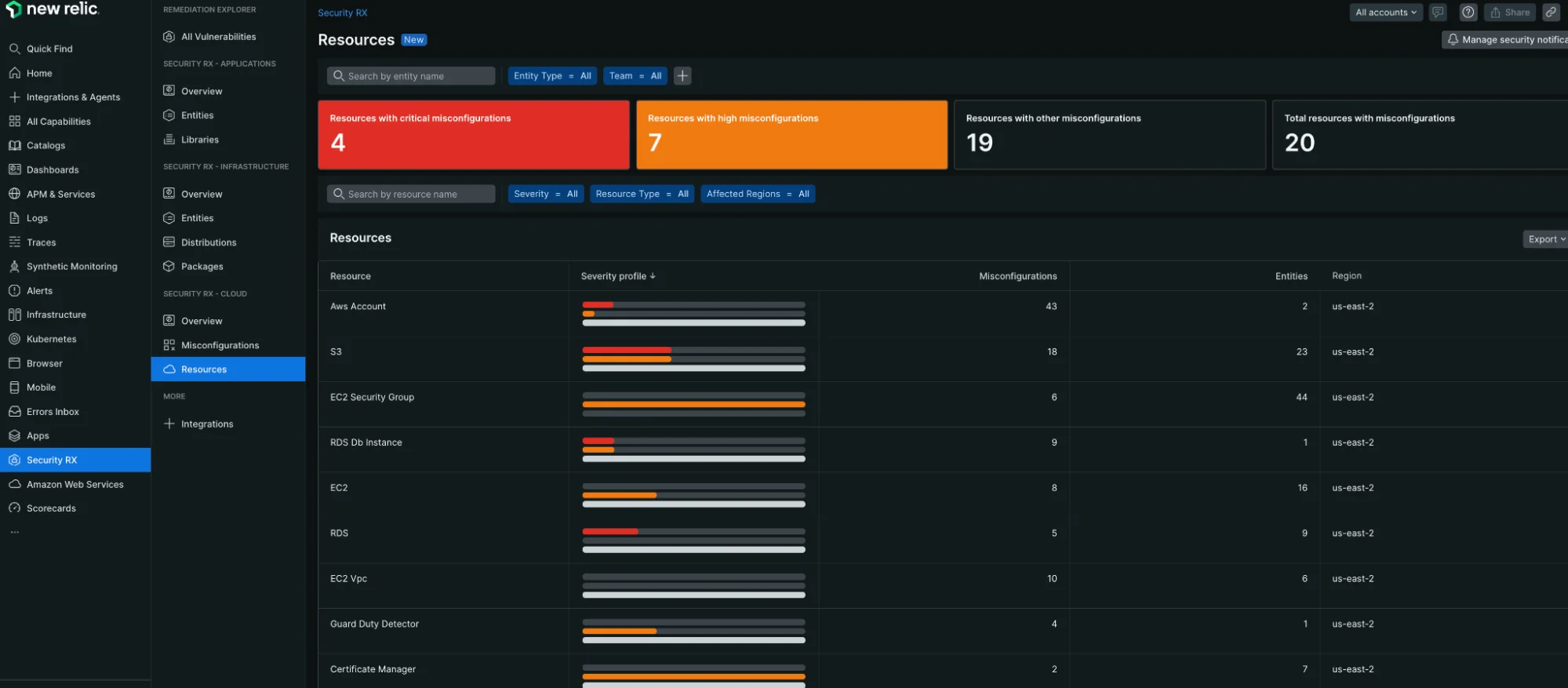Image resolution: width=1568 pixels, height=688 pixels.
Task: Click the Search by entity name field
Action: pyautogui.click(x=411, y=76)
